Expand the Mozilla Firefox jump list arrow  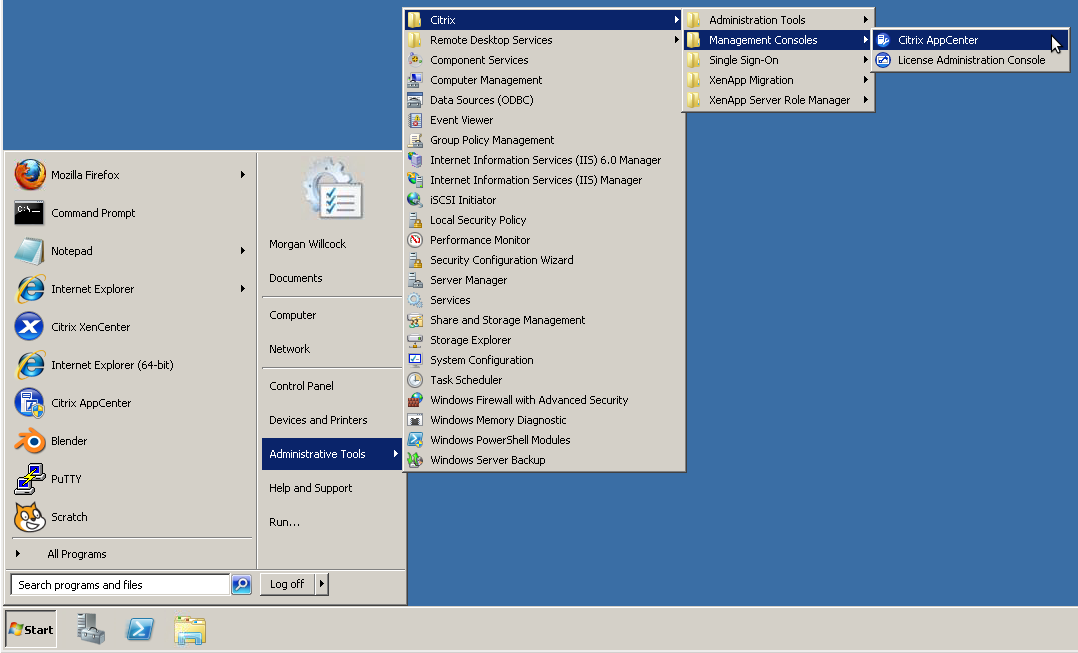coord(243,175)
